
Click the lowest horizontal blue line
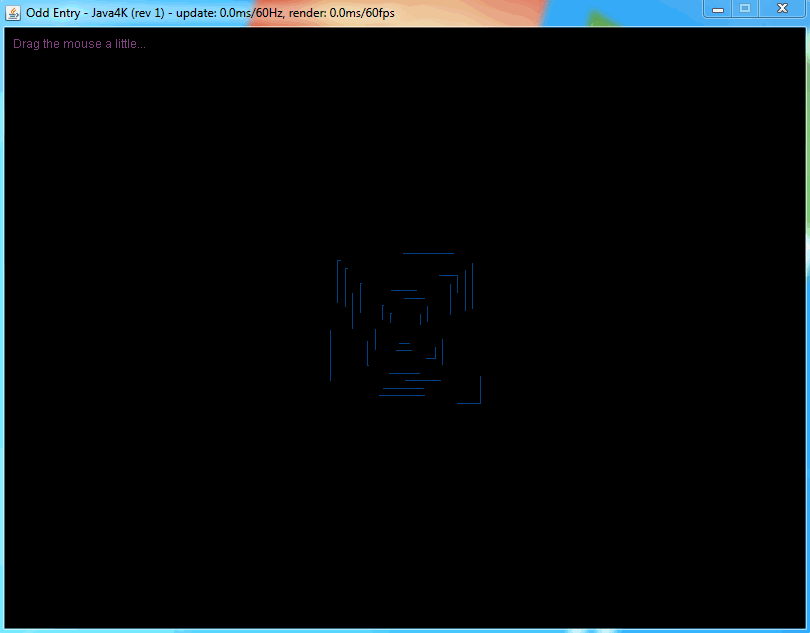point(402,395)
